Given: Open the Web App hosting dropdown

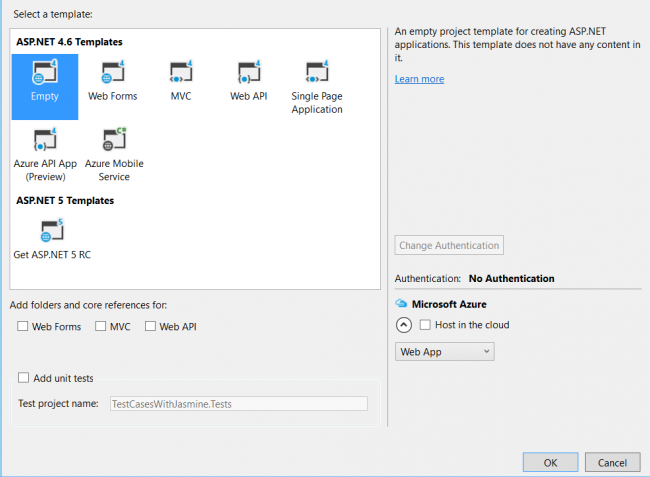Looking at the screenshot, I should point(444,351).
